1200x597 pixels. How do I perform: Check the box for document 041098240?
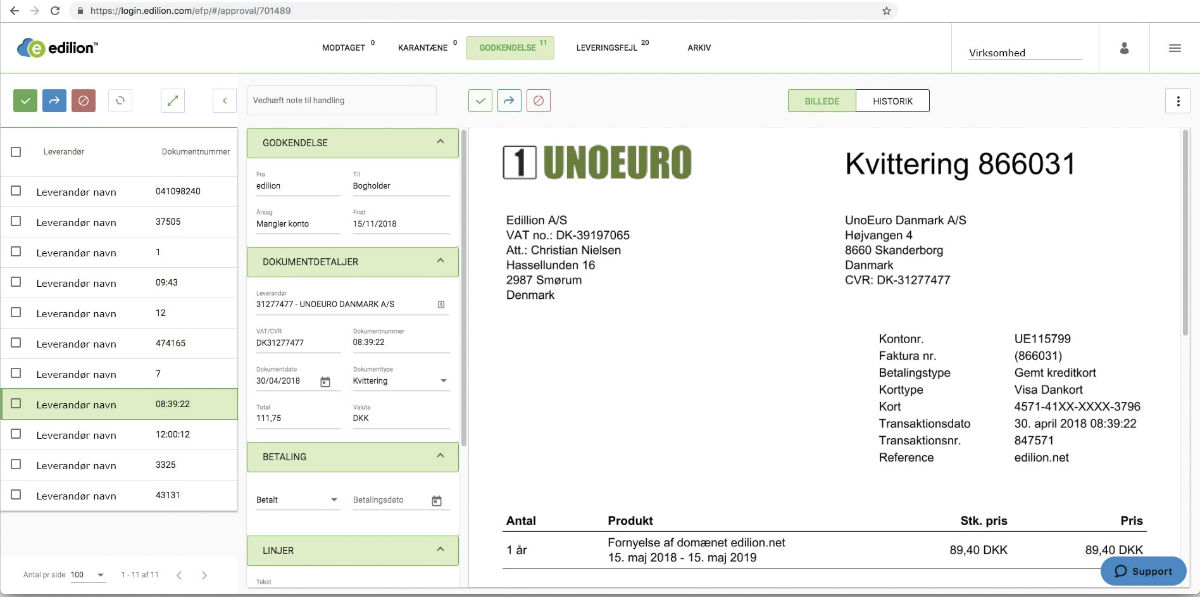pos(16,191)
